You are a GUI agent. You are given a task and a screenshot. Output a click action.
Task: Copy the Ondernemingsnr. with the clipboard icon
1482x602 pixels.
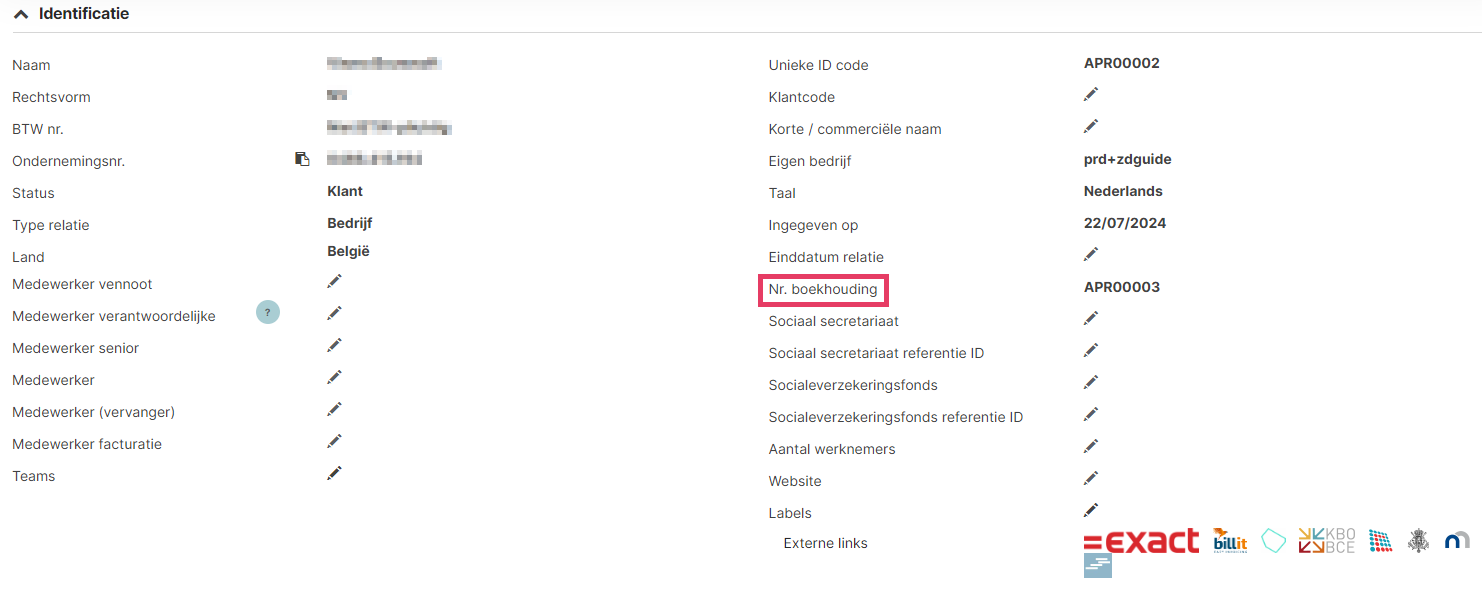[302, 159]
